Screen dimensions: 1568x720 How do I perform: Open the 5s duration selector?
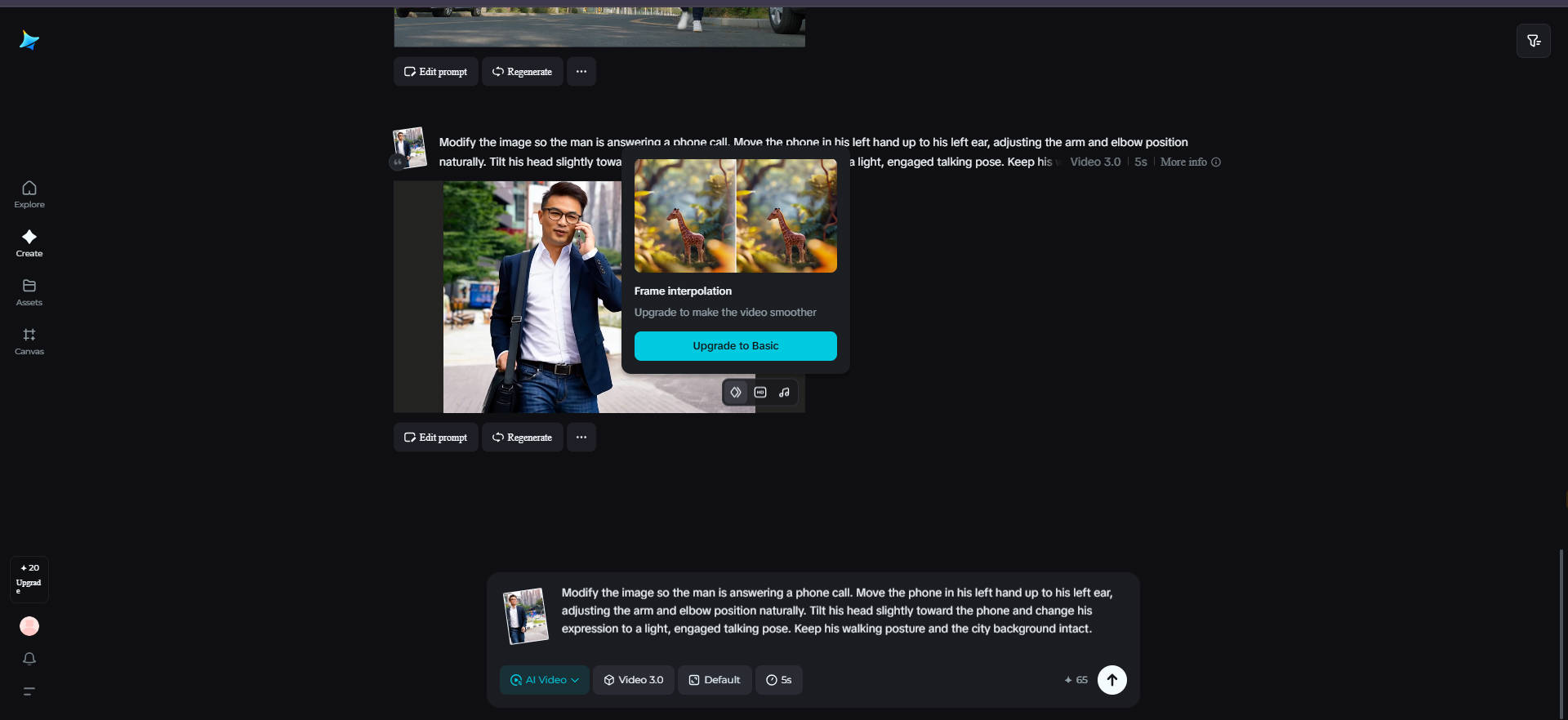[x=779, y=680]
